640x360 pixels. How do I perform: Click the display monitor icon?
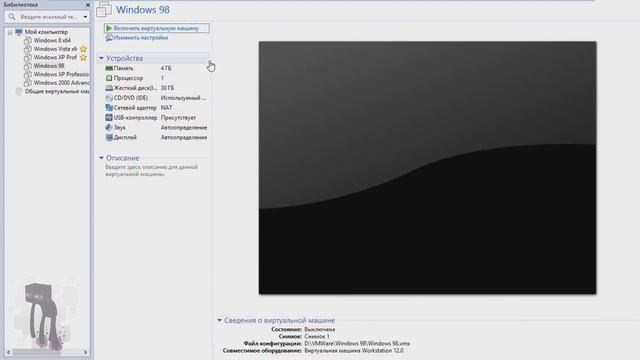[109, 138]
